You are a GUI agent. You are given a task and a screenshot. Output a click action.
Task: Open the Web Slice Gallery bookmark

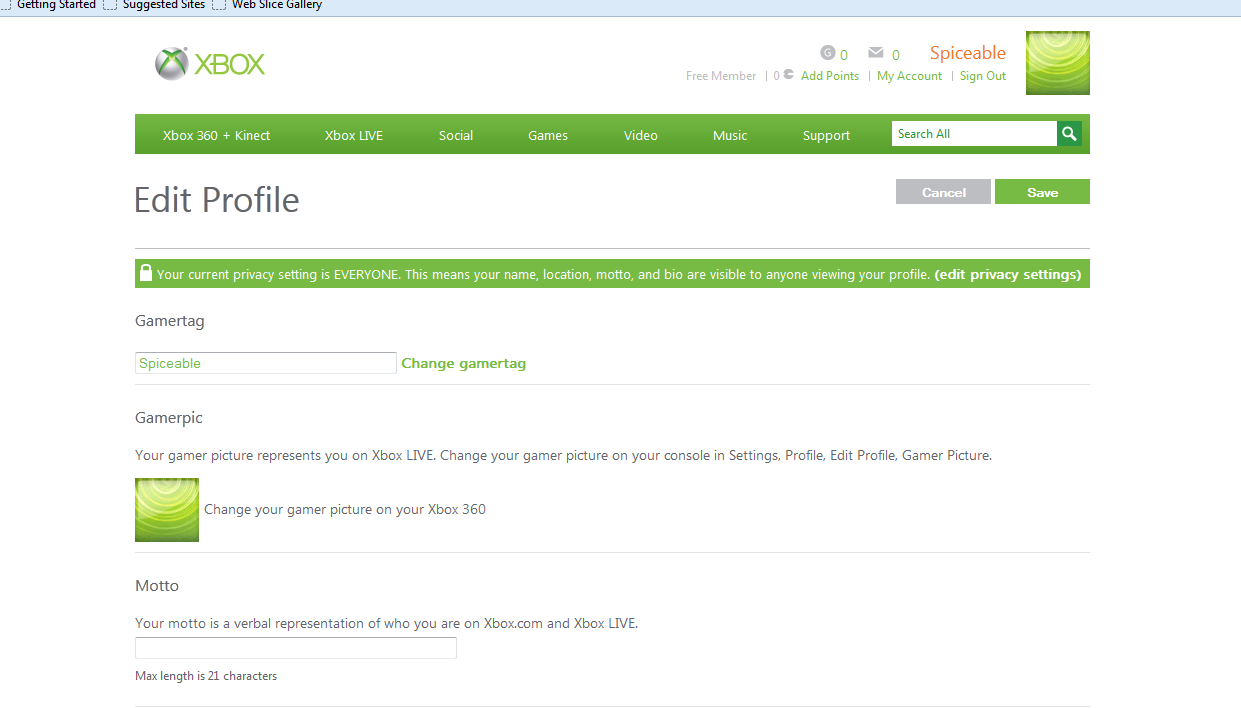[277, 5]
